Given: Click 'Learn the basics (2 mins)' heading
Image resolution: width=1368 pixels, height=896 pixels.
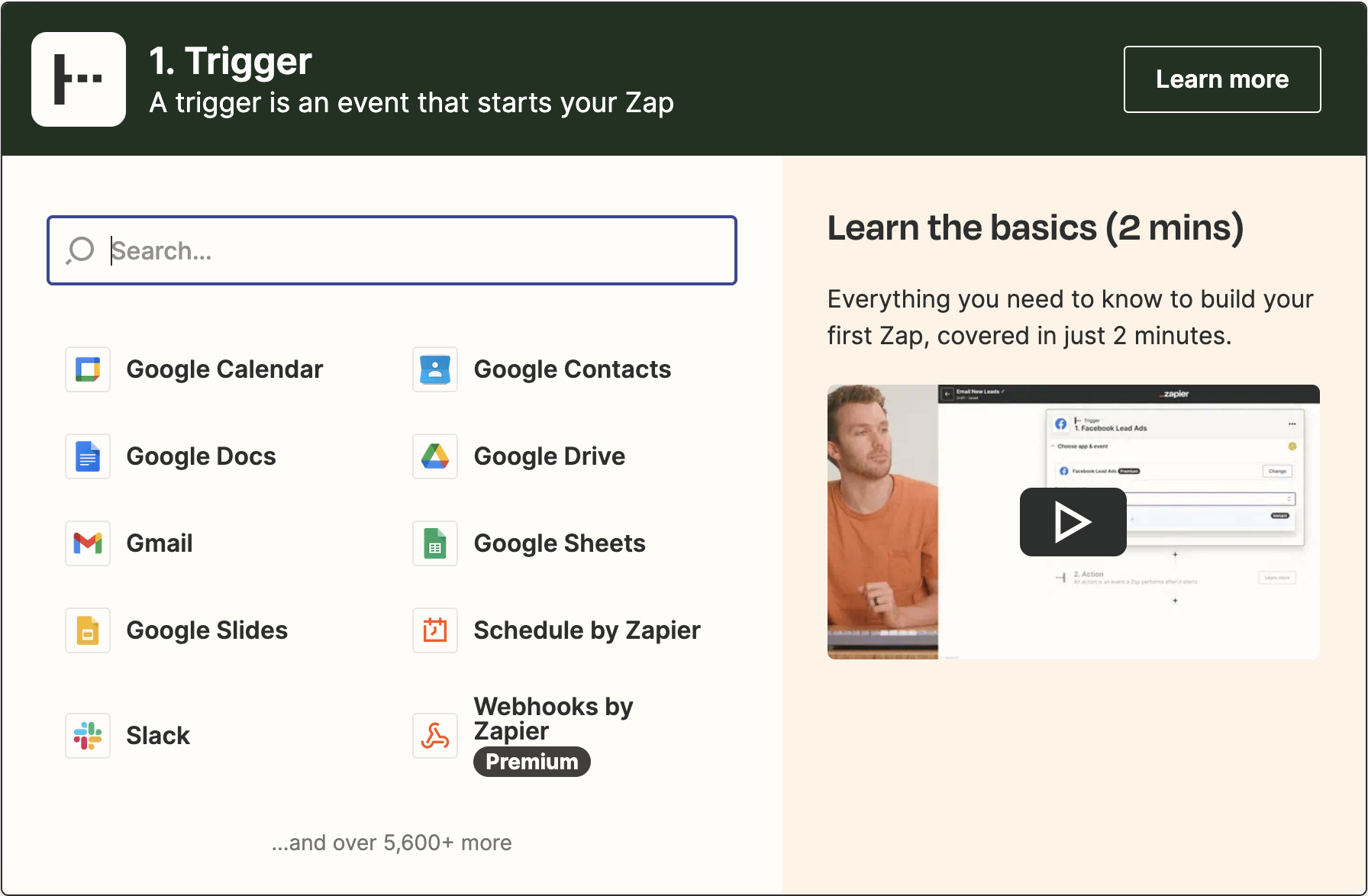Looking at the screenshot, I should (x=1036, y=227).
